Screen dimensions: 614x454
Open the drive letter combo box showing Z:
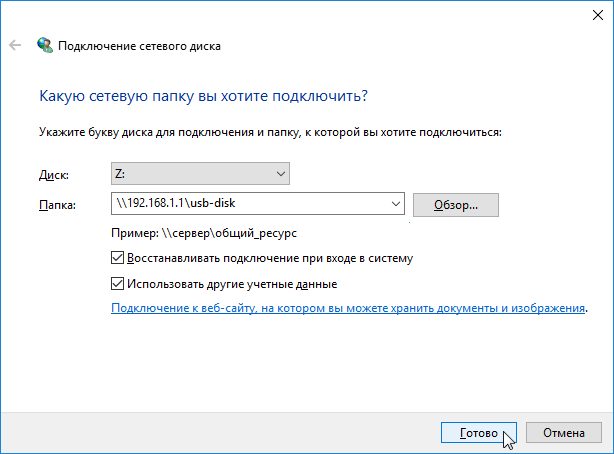tap(190, 174)
